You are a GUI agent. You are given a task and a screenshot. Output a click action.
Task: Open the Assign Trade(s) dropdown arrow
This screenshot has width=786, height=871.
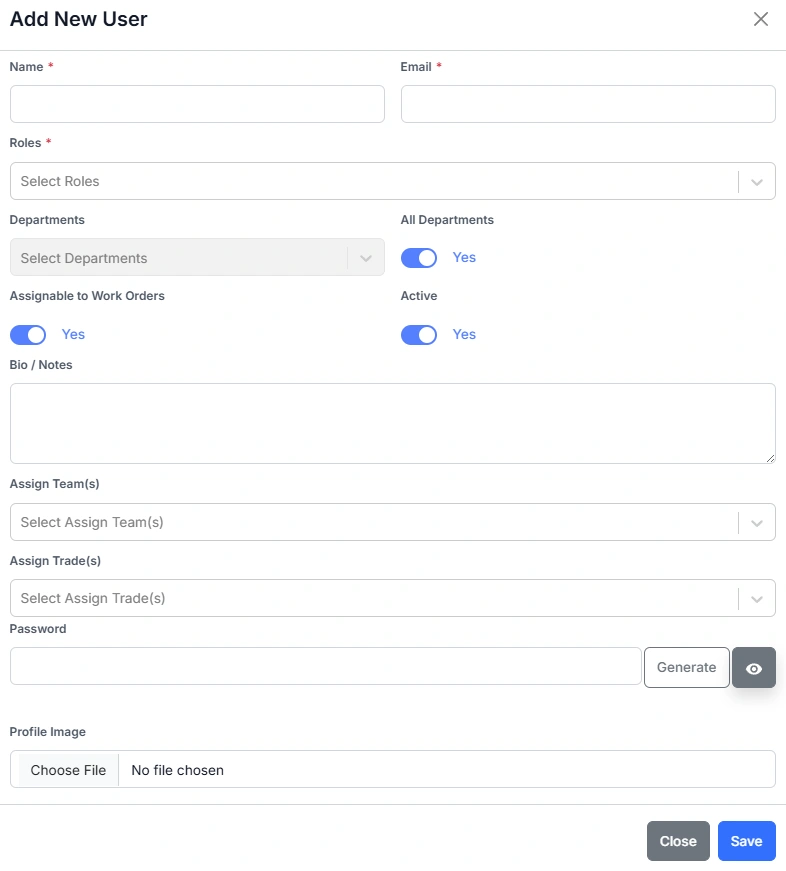click(x=757, y=599)
